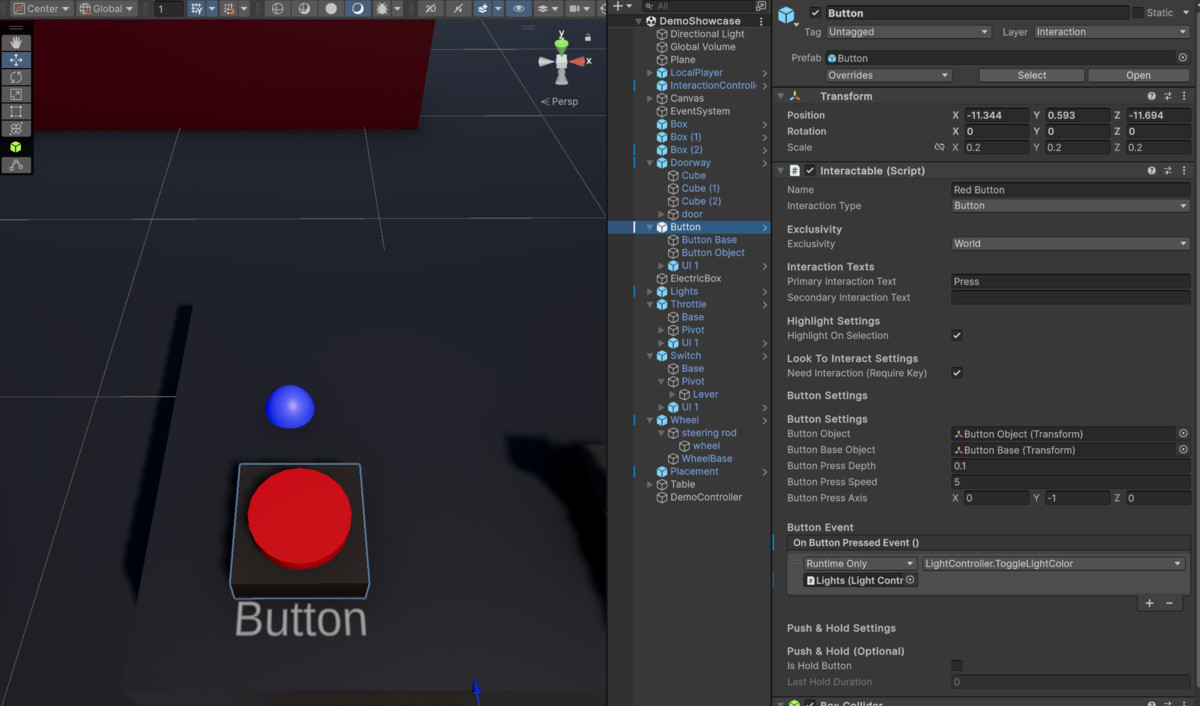
Task: Select the Hand (View) tool
Action: [x=16, y=42]
